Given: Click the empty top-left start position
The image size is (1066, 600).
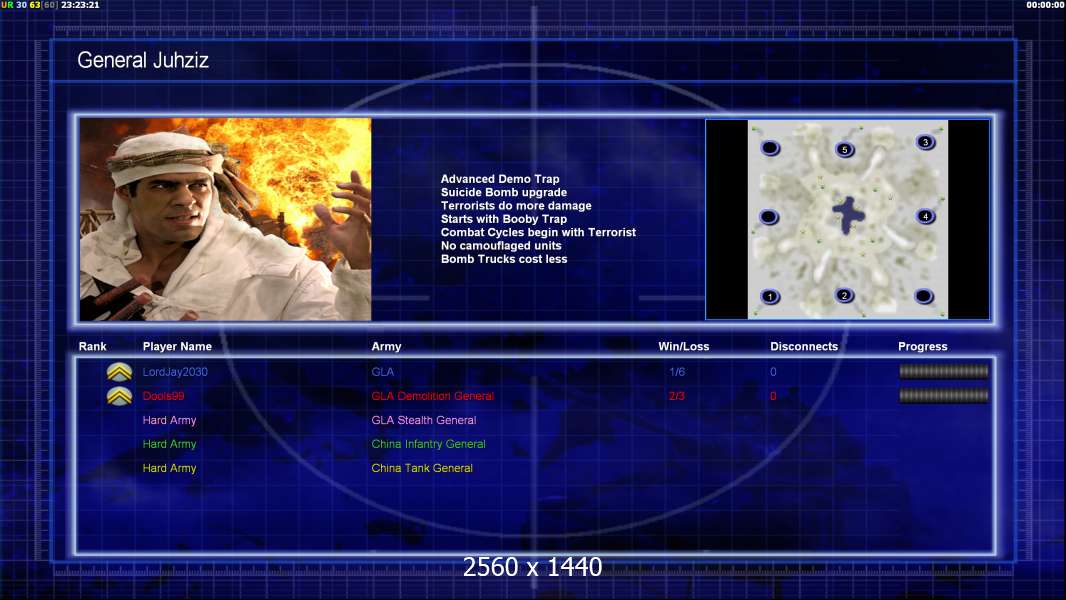Looking at the screenshot, I should (770, 148).
